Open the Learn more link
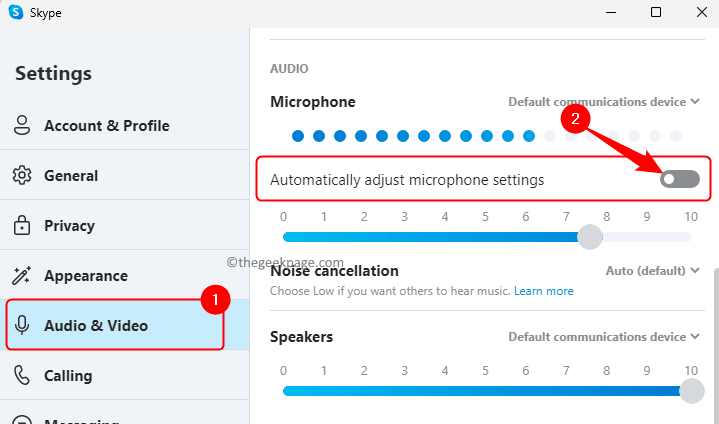 (544, 291)
